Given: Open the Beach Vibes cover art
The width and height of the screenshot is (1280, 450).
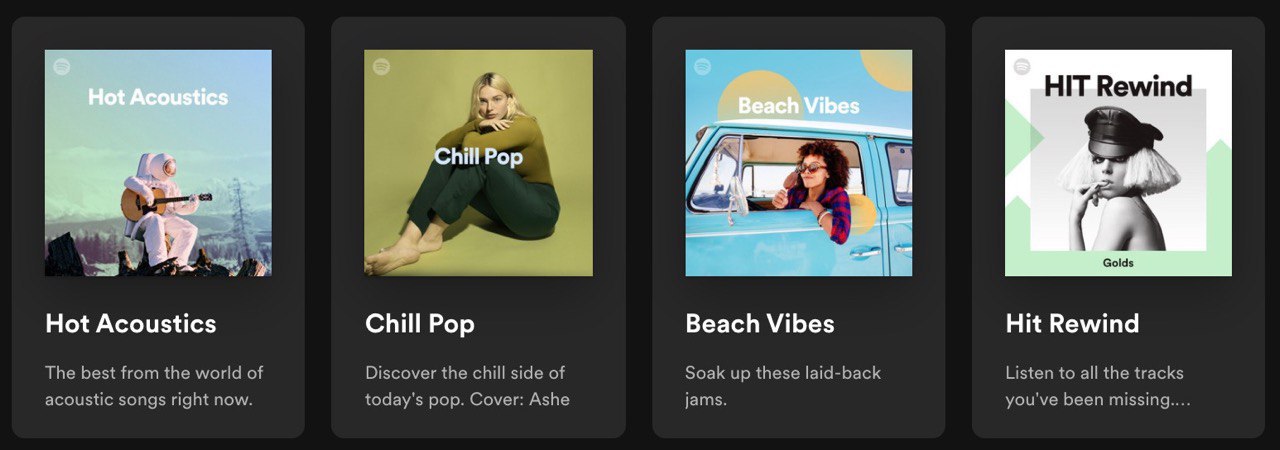Looking at the screenshot, I should 798,163.
